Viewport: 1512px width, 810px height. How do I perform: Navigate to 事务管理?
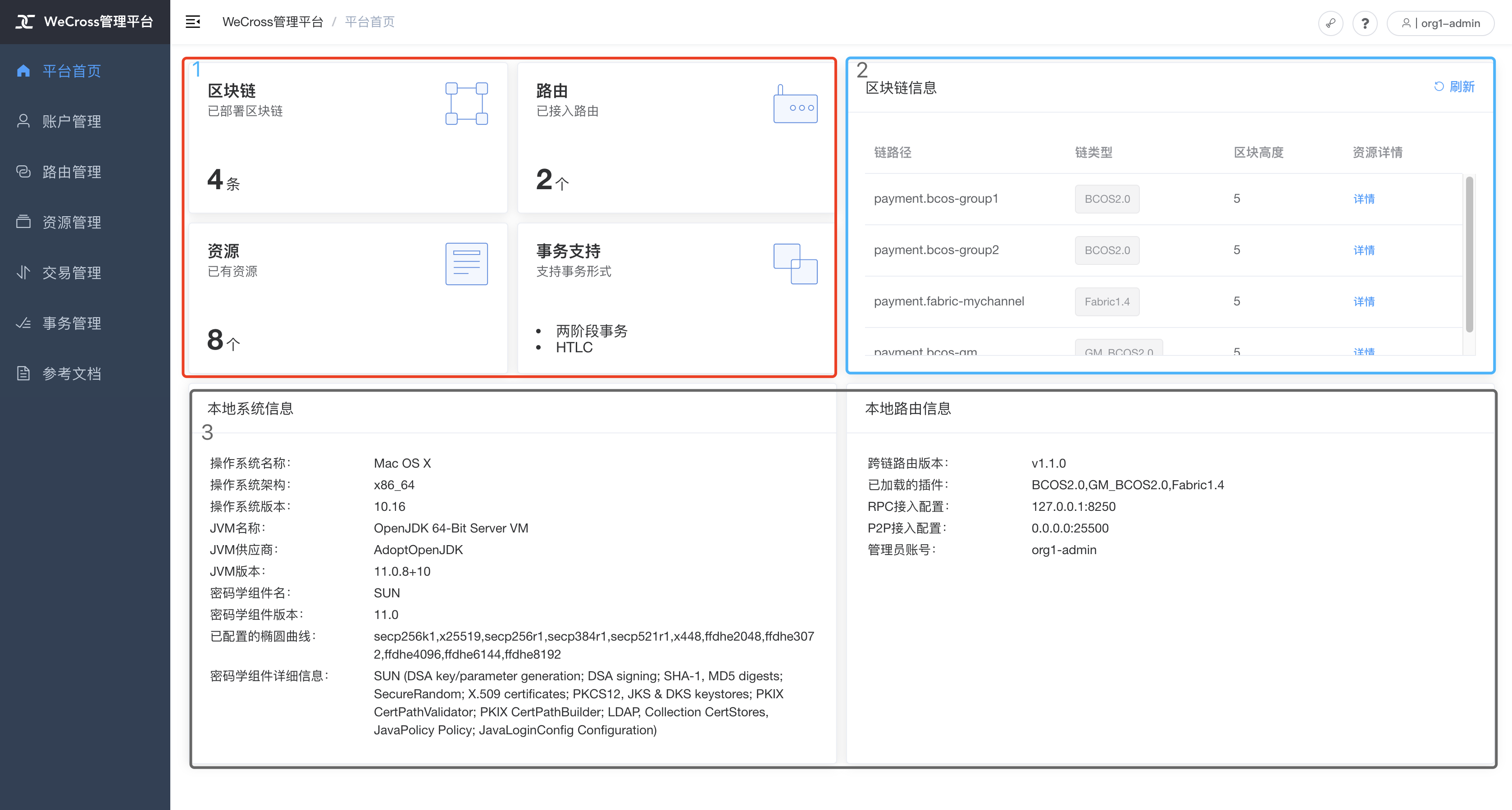85,323
